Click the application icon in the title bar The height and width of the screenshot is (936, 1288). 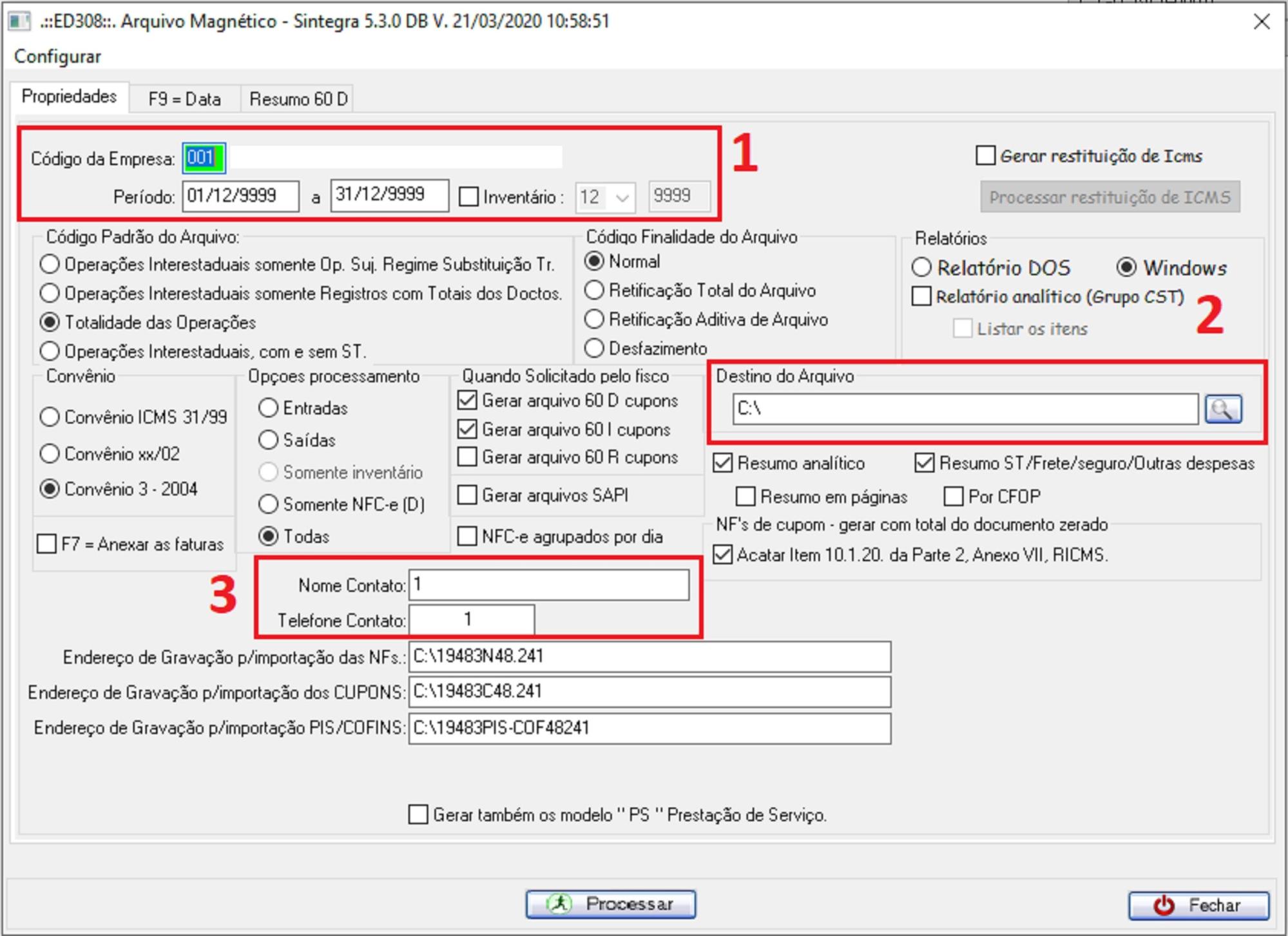tap(19, 21)
